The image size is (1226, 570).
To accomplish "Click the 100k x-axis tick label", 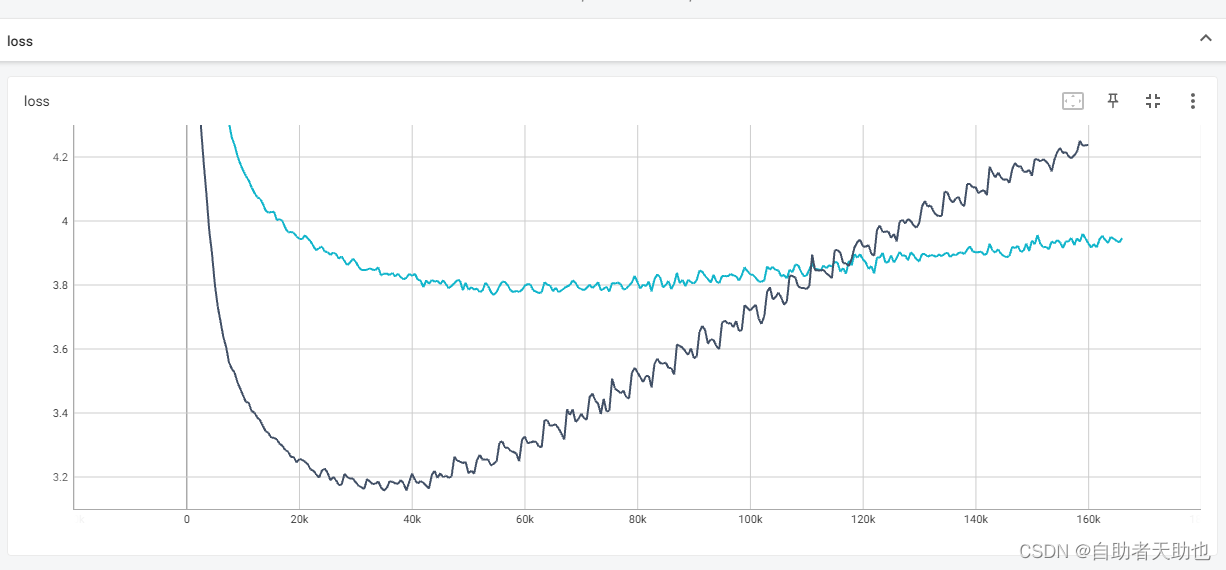I will point(750,520).
